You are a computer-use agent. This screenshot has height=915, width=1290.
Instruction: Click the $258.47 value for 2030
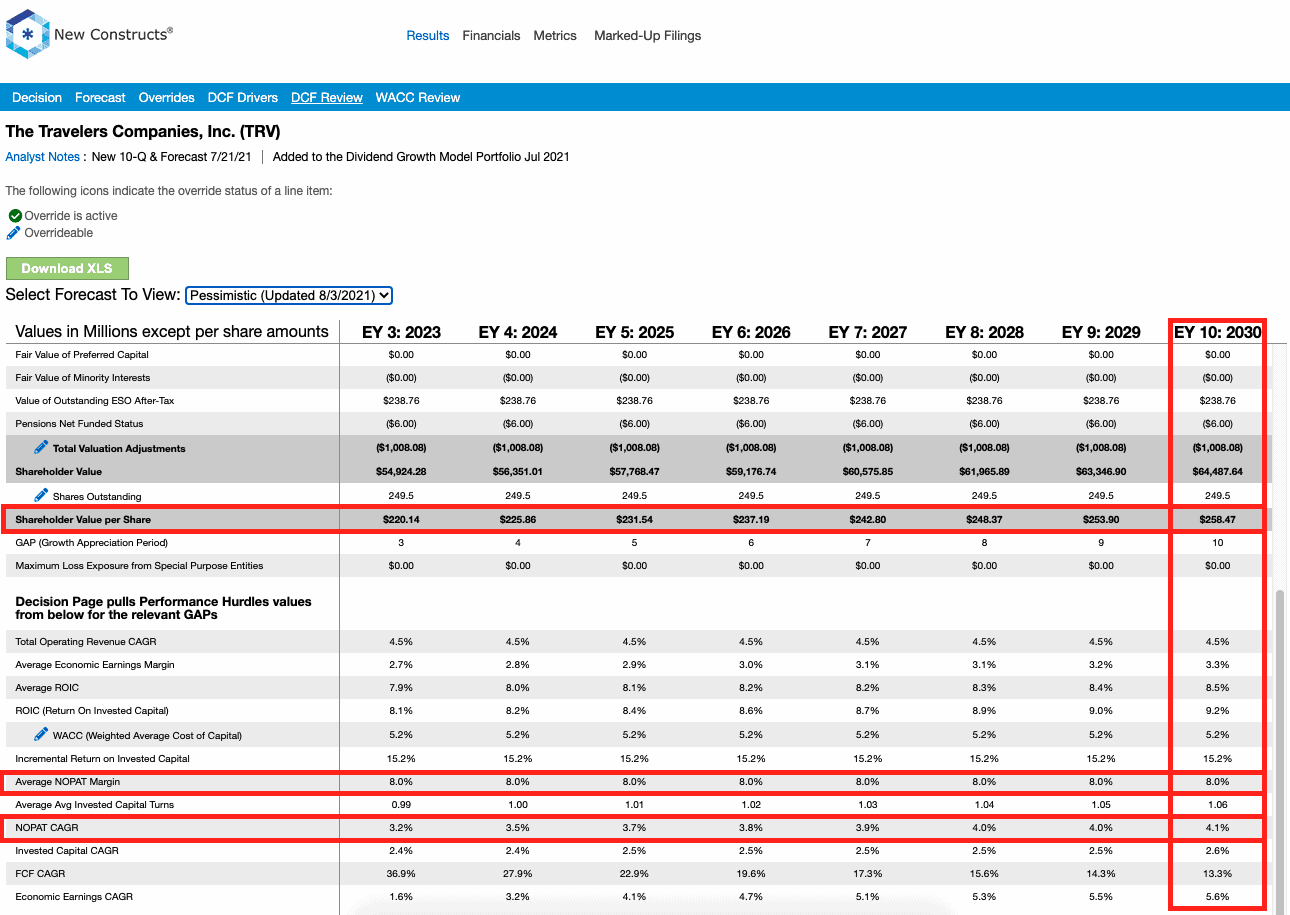click(x=1218, y=520)
